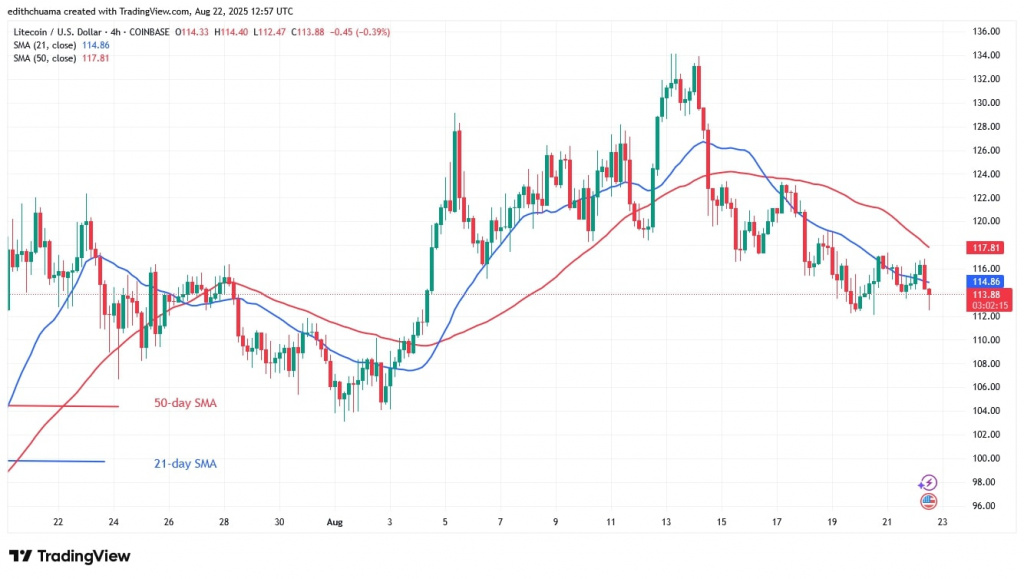Click the 21-day SMA legend text
Viewport: 1024px width, 579px height.
tap(183, 464)
